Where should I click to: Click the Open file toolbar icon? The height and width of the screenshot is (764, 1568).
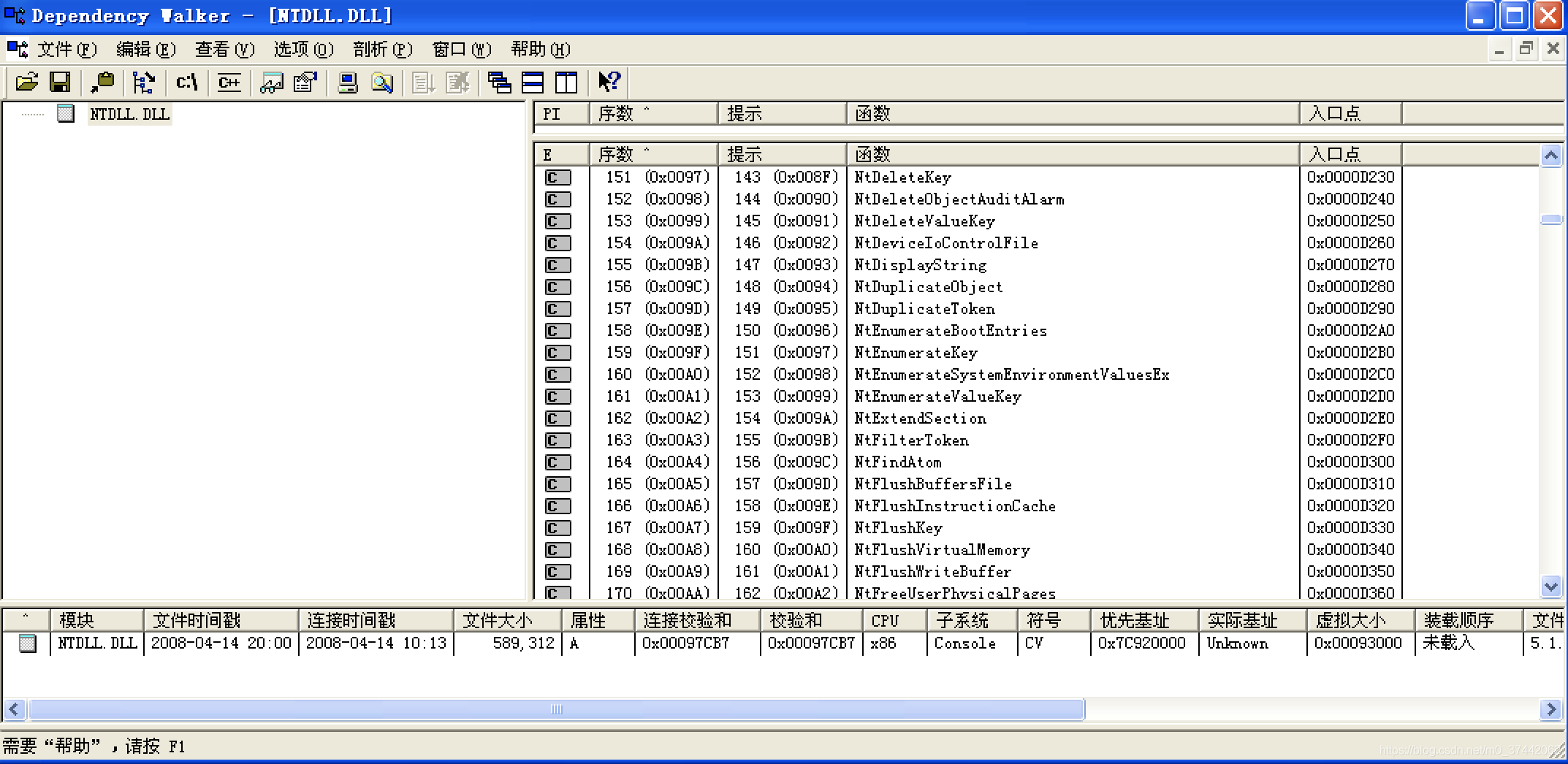pyautogui.click(x=27, y=82)
